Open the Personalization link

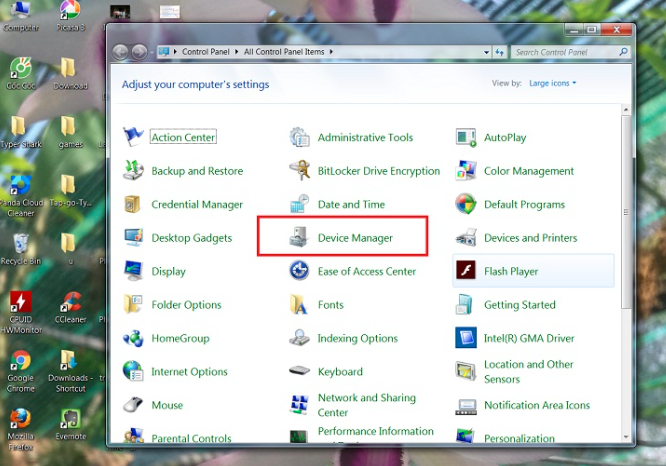tap(519, 438)
